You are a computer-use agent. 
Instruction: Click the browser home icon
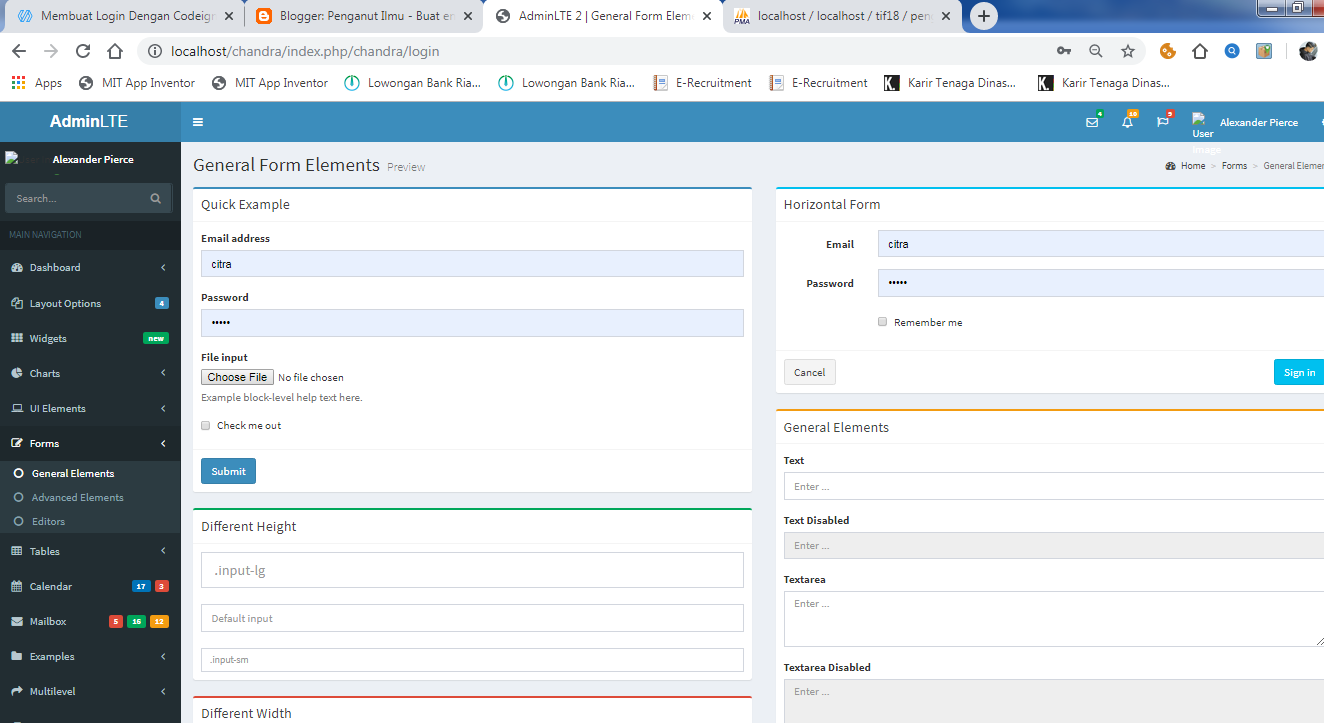[x=115, y=51]
